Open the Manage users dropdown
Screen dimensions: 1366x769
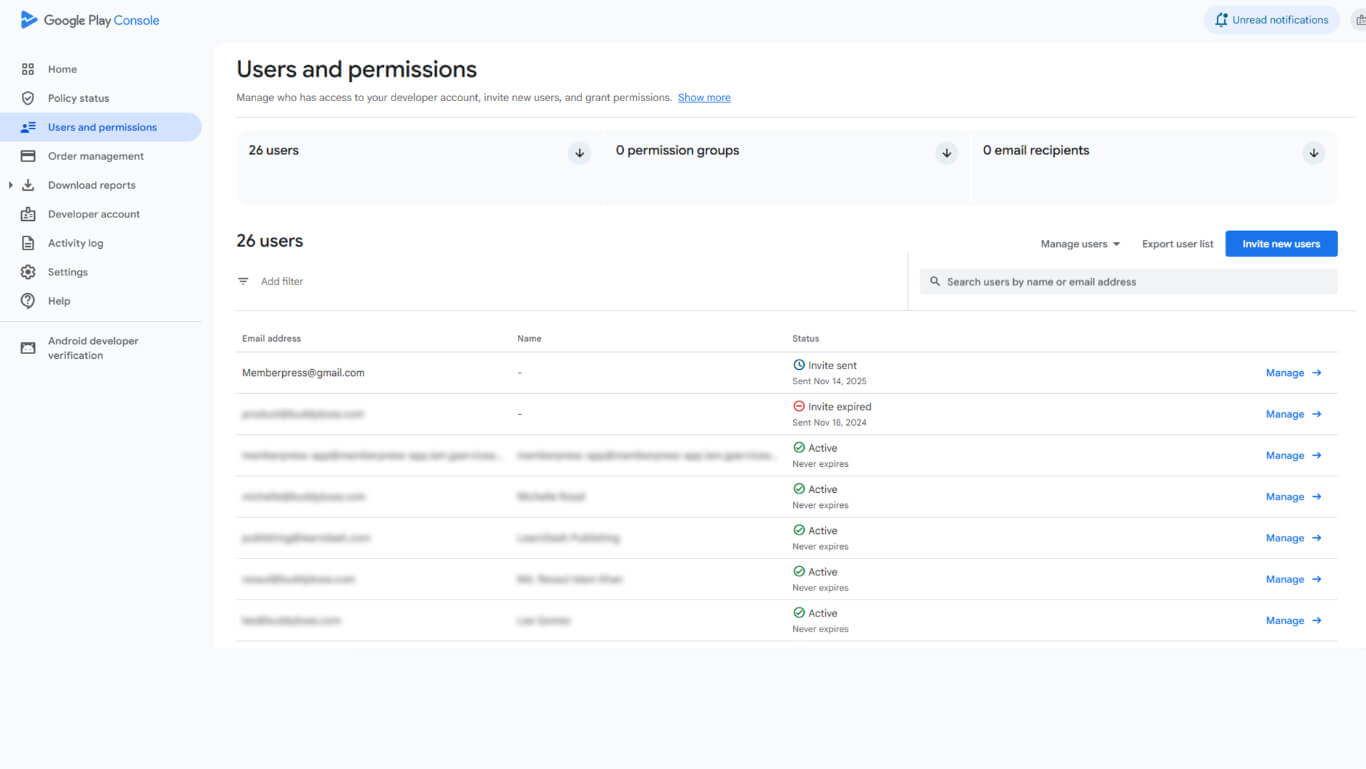coord(1079,243)
